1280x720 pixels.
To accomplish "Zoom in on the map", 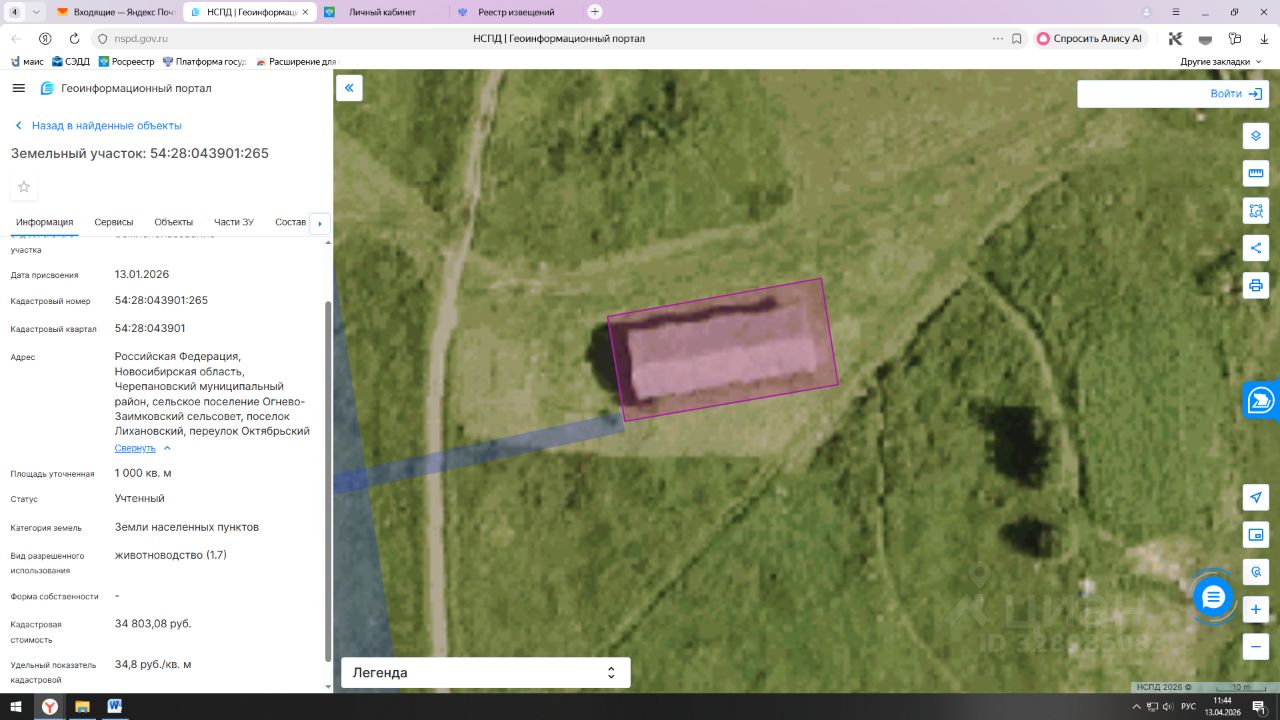I will [x=1256, y=609].
